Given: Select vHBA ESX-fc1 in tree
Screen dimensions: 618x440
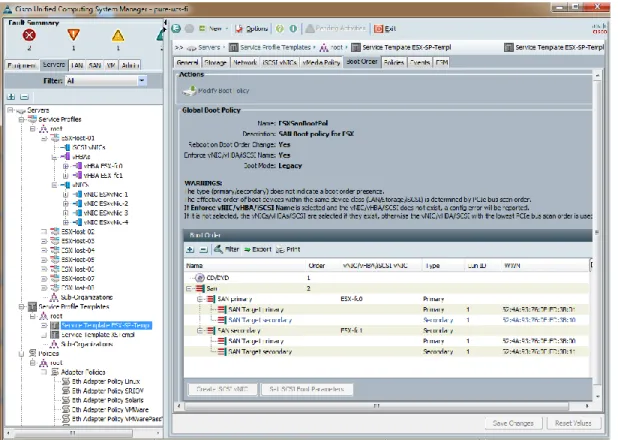Looking at the screenshot, I should (103, 175).
